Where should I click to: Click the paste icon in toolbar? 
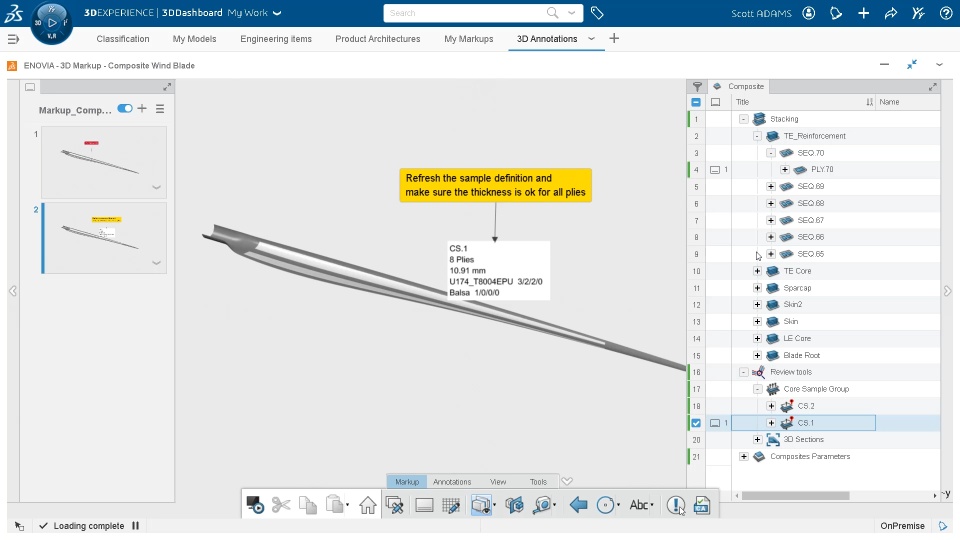pyautogui.click(x=334, y=505)
